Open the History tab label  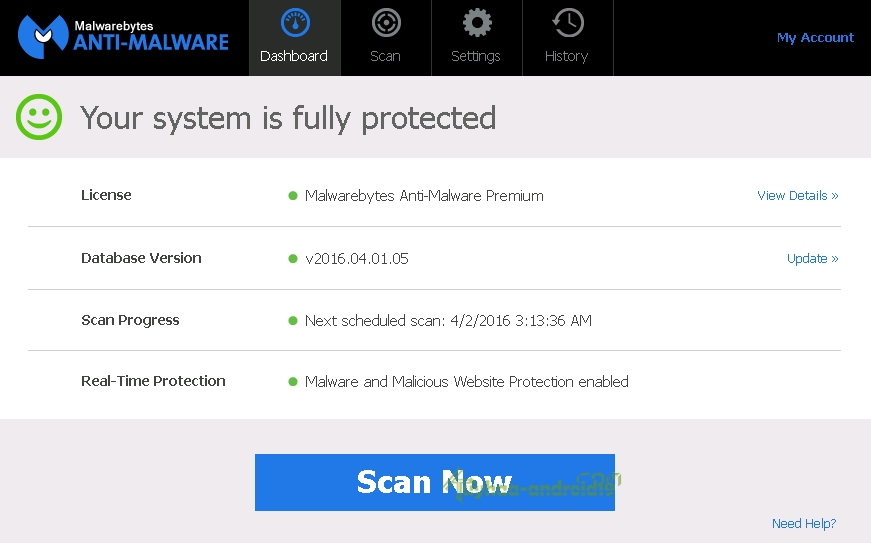pos(566,56)
